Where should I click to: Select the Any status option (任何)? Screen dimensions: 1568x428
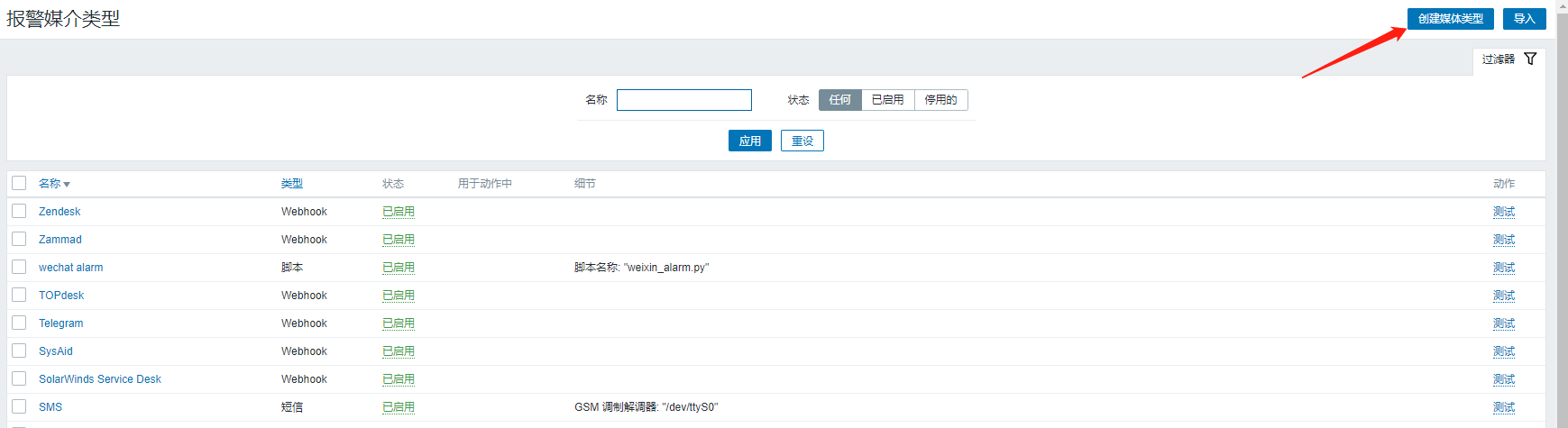840,100
